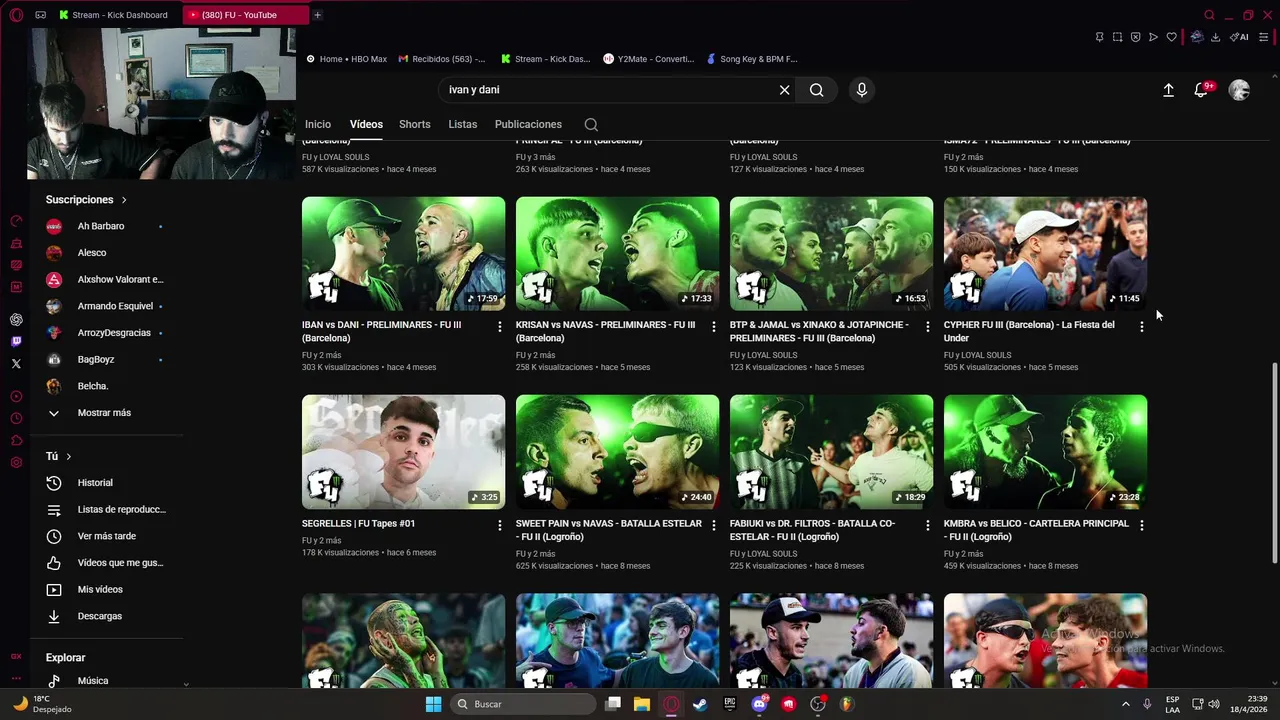Click the YouTube search magnifier button
This screenshot has width=1280, height=720.
pos(817,90)
